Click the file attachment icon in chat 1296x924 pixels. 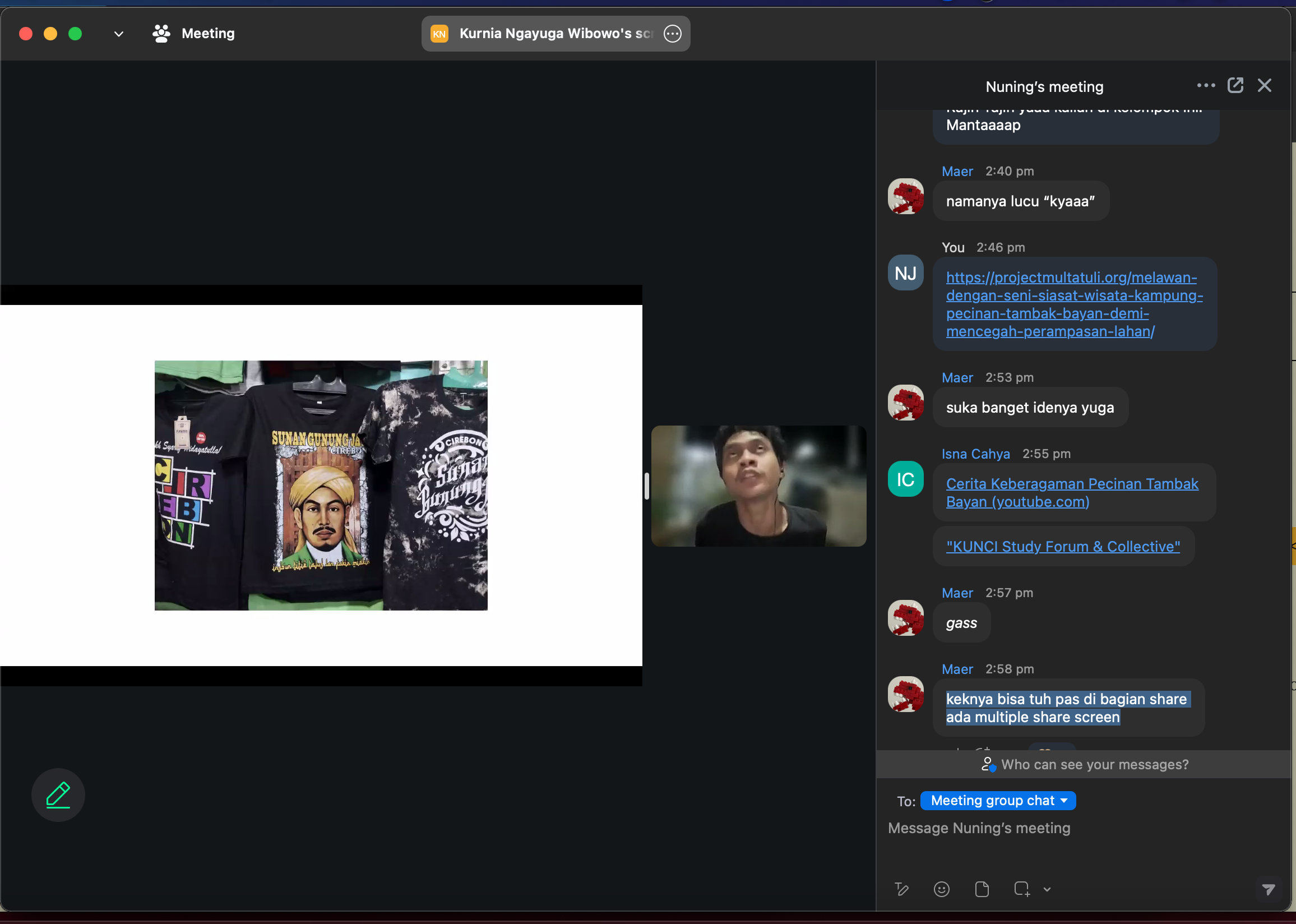click(x=982, y=889)
